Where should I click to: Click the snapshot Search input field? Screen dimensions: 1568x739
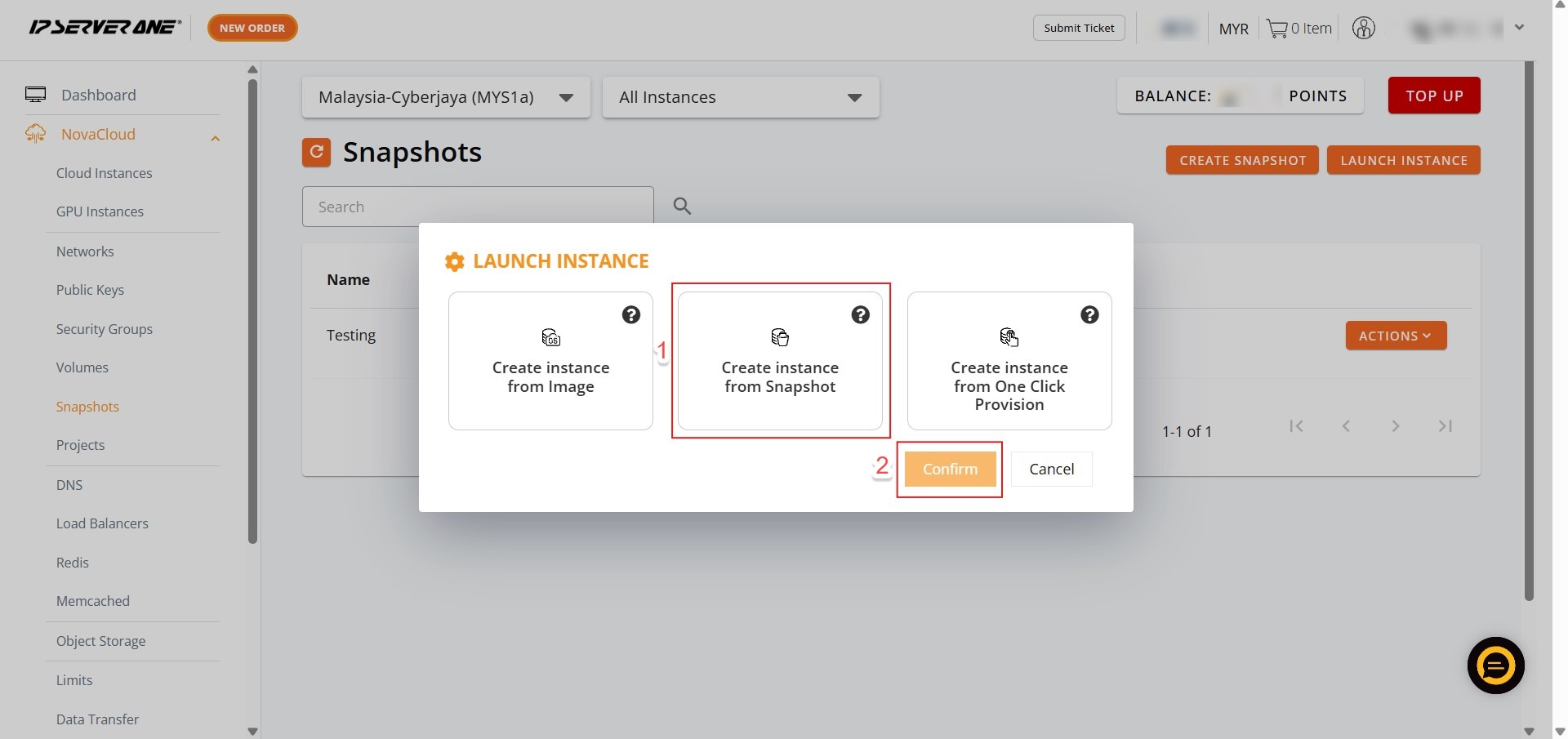point(478,207)
